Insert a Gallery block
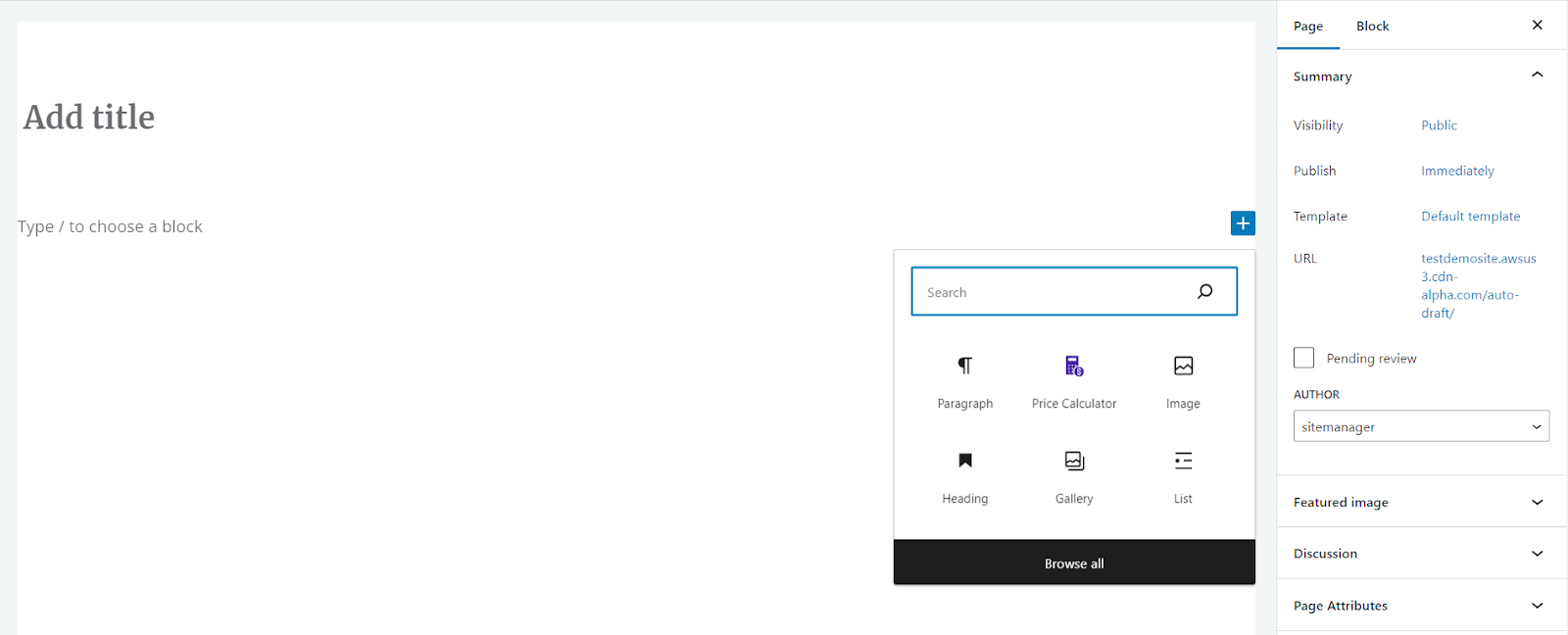This screenshot has height=635, width=1568. click(1074, 477)
